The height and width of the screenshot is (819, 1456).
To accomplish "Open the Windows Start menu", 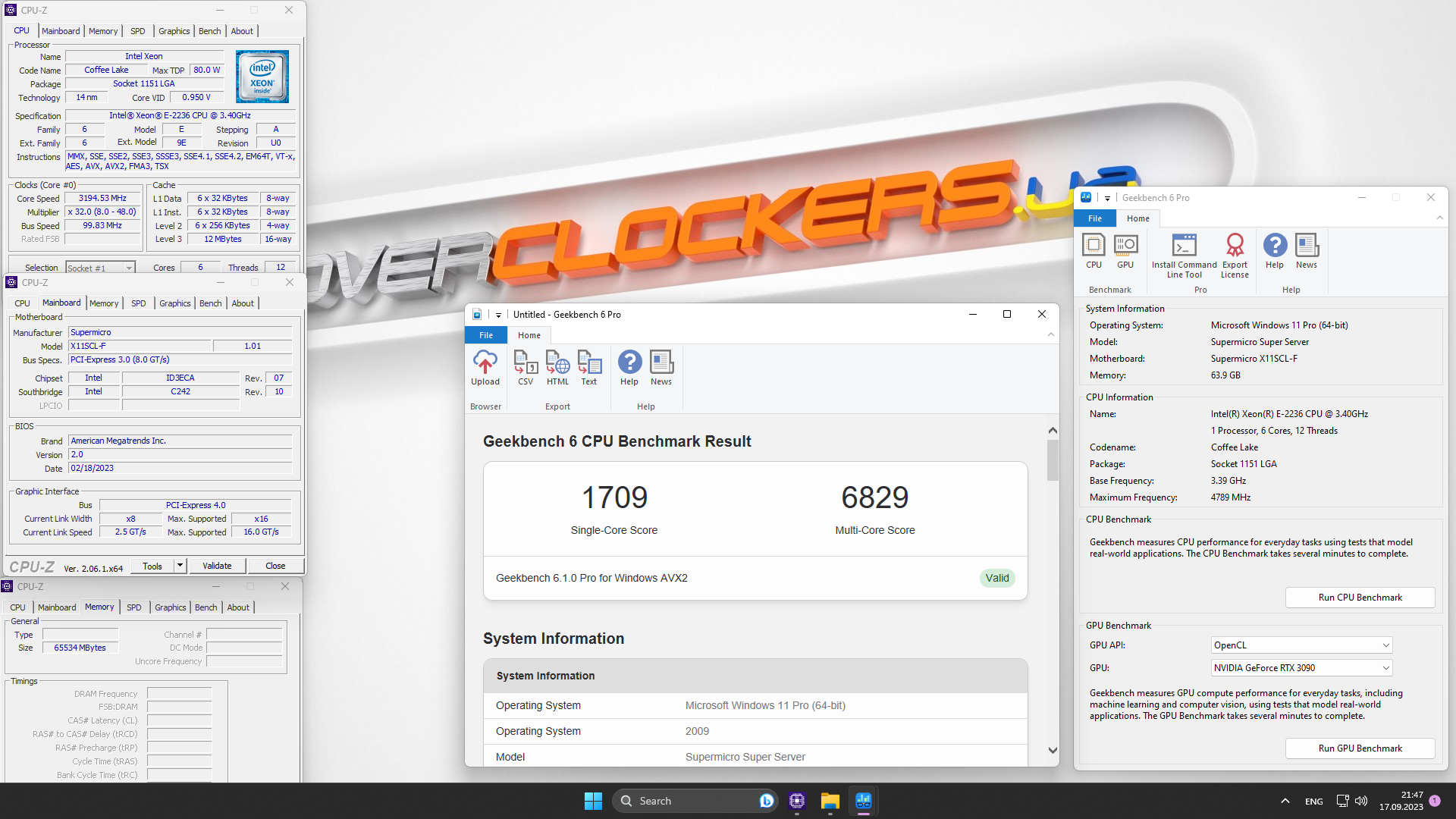I will (593, 801).
